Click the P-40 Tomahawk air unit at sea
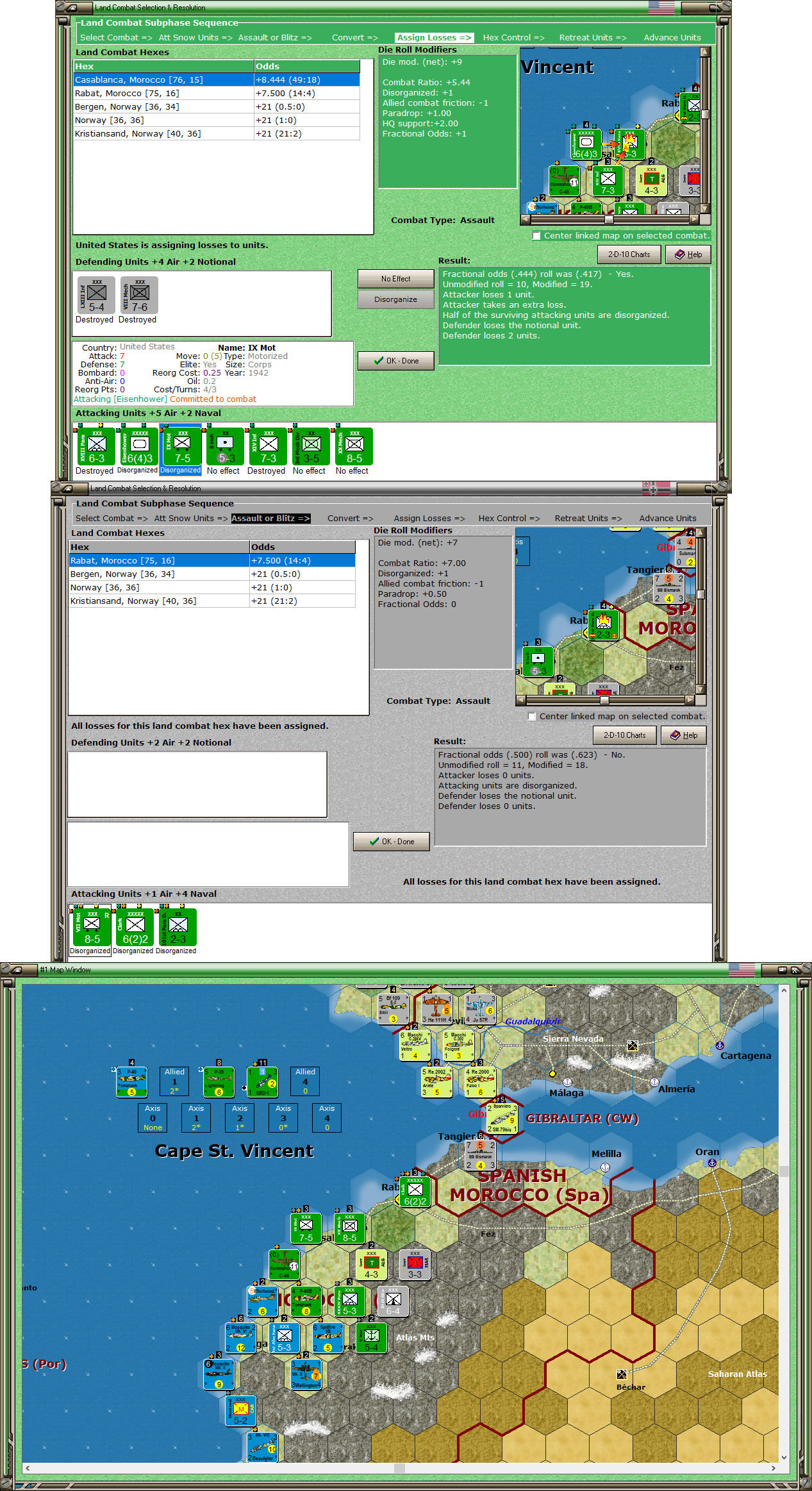Viewport: 812px width, 1491px height. coord(131,1082)
